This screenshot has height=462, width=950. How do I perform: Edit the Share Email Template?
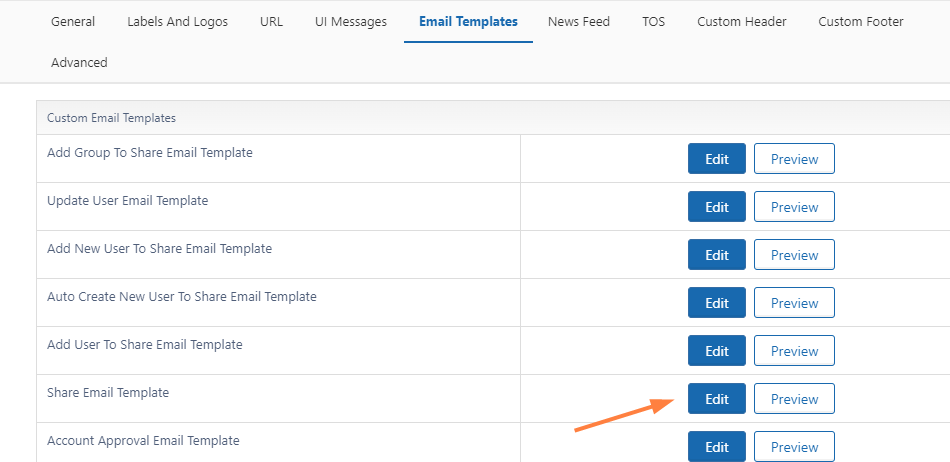(716, 399)
